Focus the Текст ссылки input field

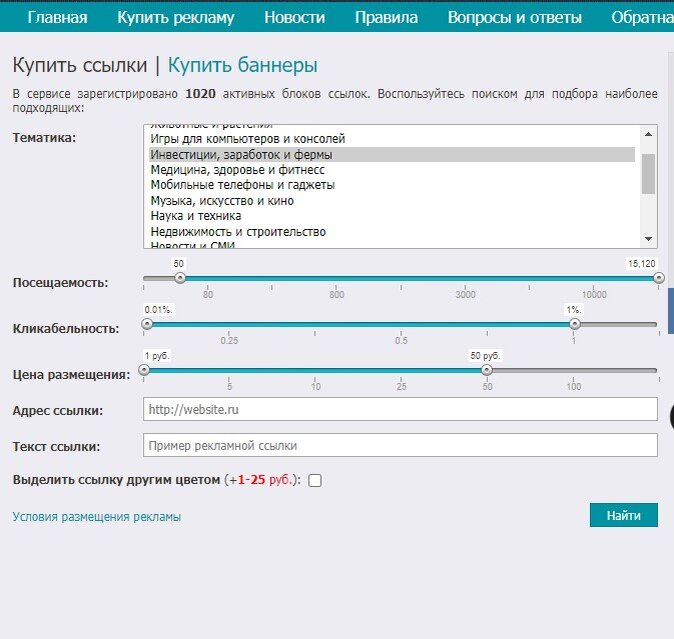(x=400, y=445)
